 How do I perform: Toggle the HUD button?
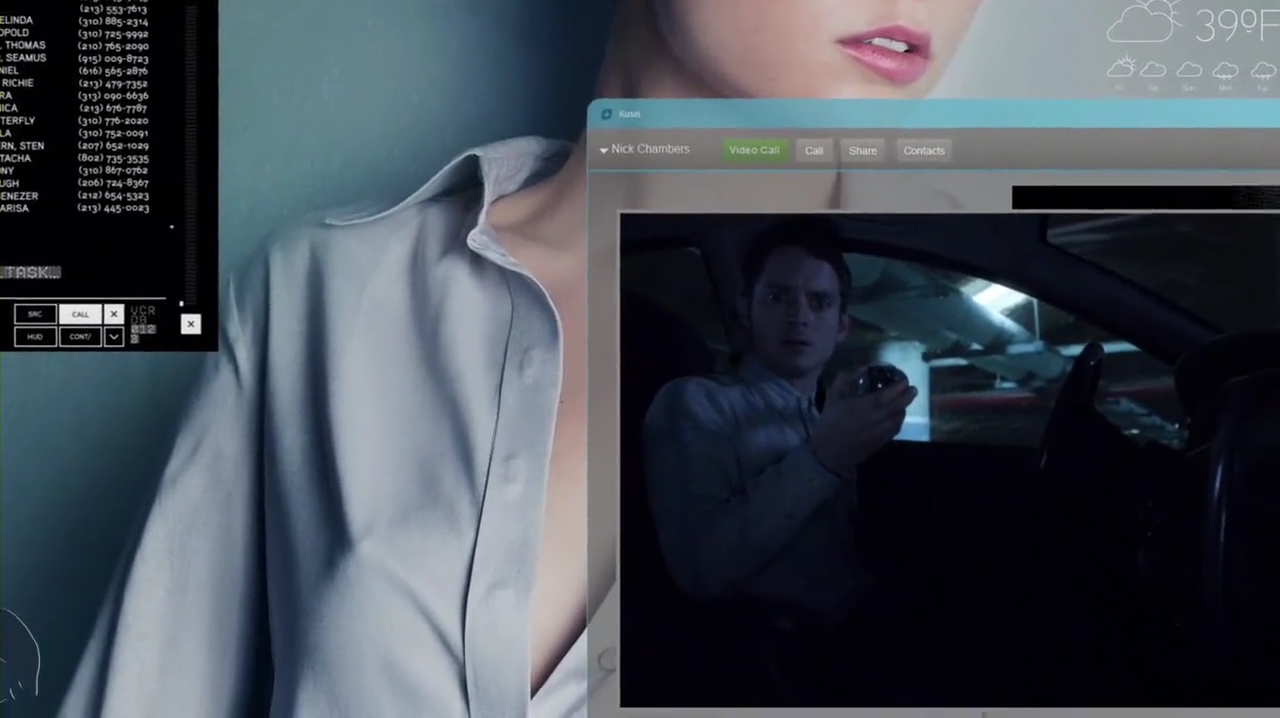pos(35,337)
